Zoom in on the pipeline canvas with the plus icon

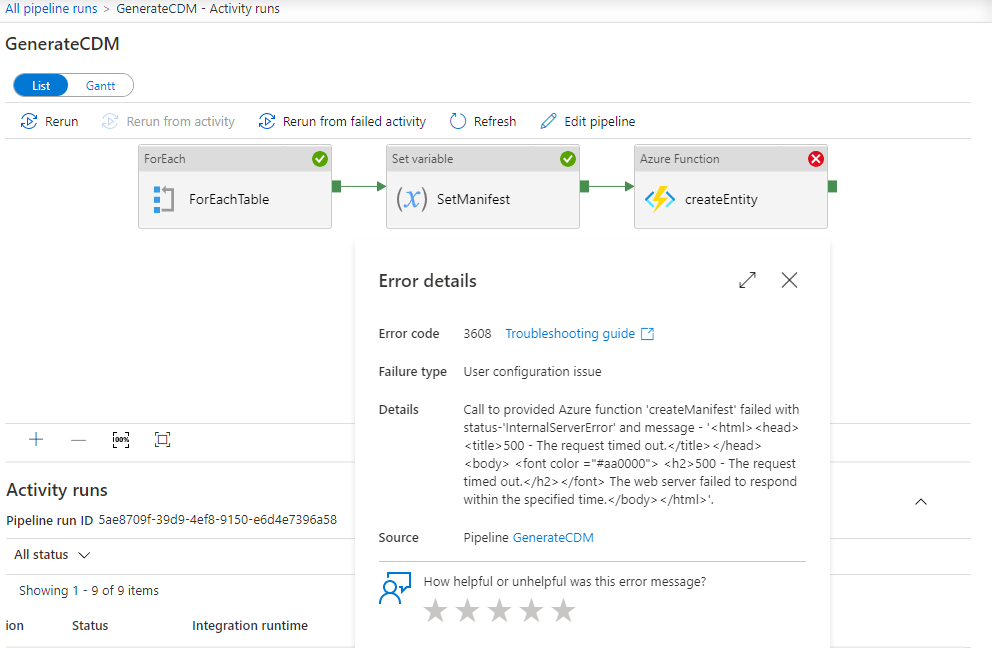[x=36, y=439]
